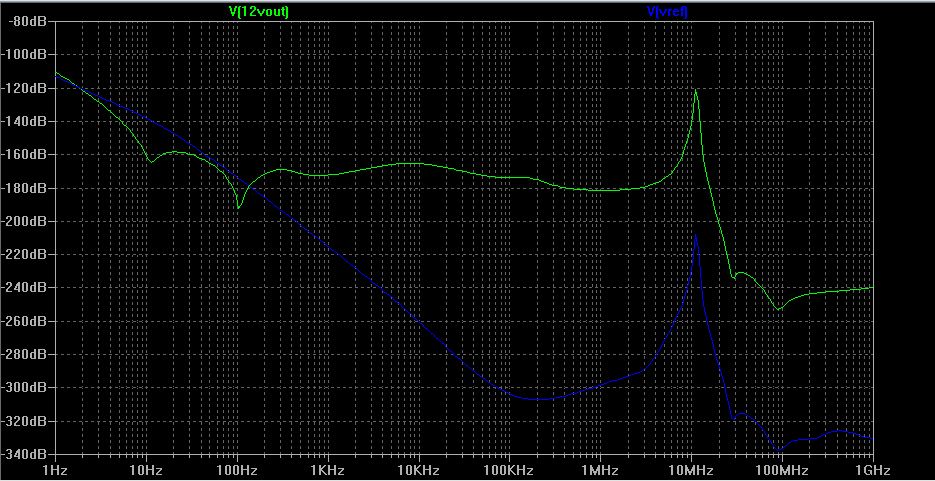935x481 pixels.
Task: Click the 1Hz frequency label
Action: pos(55,471)
